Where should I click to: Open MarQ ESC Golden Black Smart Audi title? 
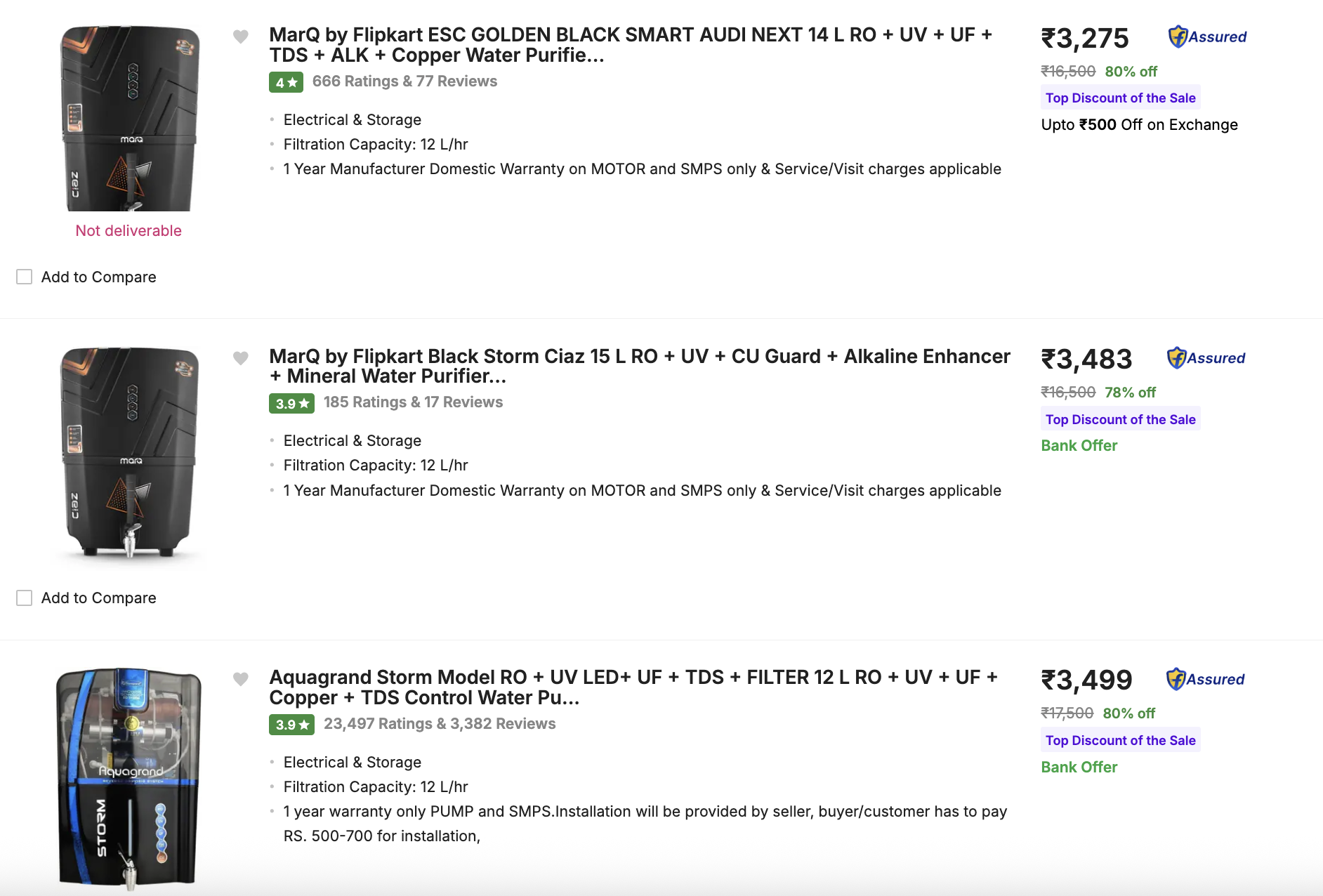point(630,45)
